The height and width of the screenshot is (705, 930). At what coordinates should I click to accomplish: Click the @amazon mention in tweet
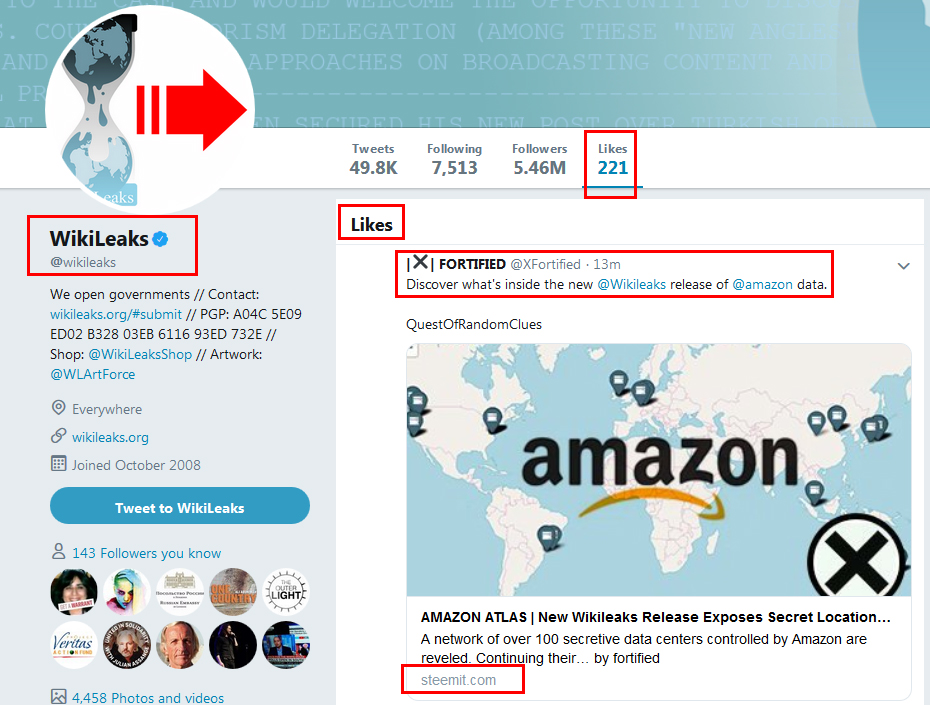pyautogui.click(x=762, y=285)
